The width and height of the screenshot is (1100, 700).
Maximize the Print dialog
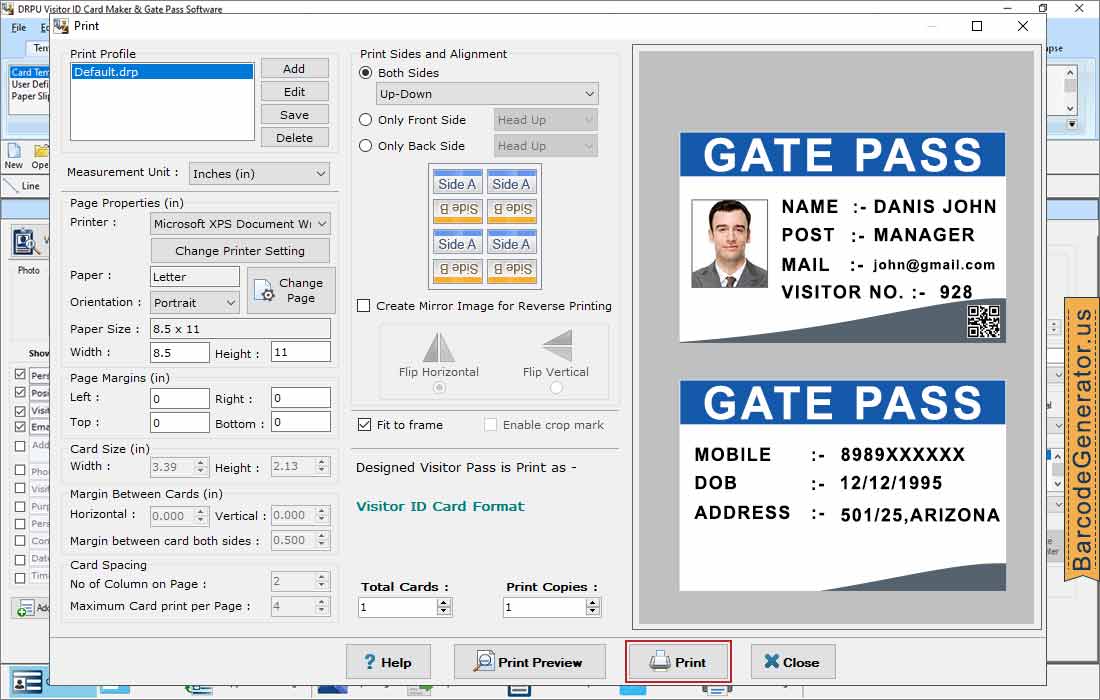point(977,26)
